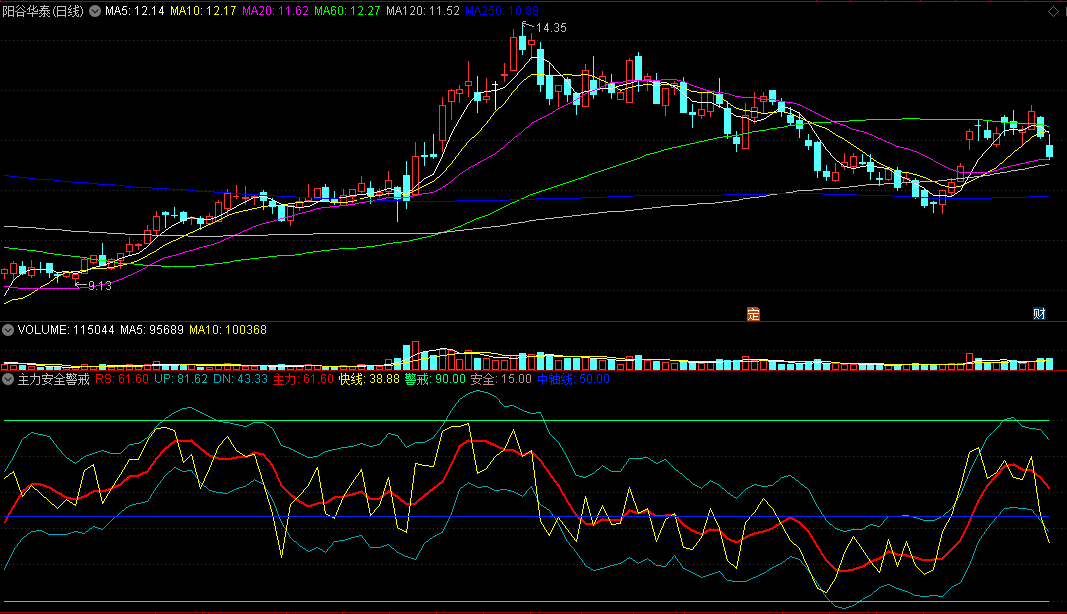
Task: Click the VOLUME: 115044 label
Action: pos(66,330)
